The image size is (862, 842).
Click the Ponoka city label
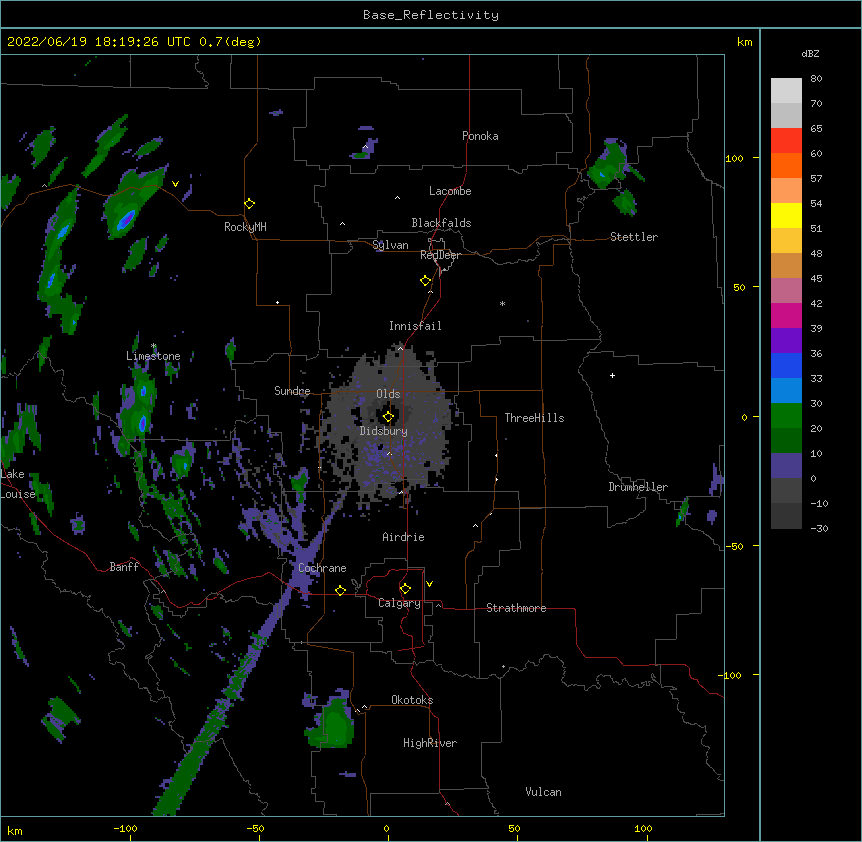click(480, 136)
